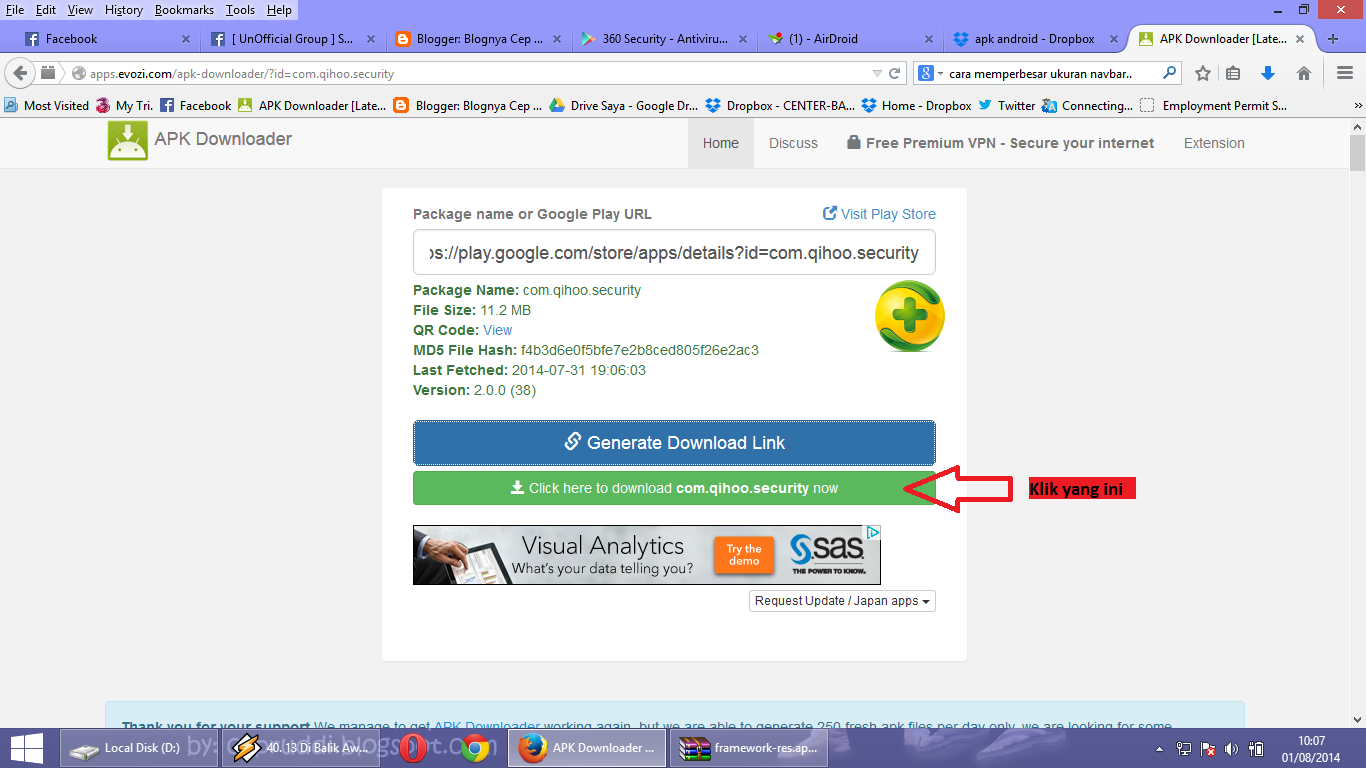Open Most Visited bookmark folder
Screen dimensions: 1366x768
[x=46, y=105]
